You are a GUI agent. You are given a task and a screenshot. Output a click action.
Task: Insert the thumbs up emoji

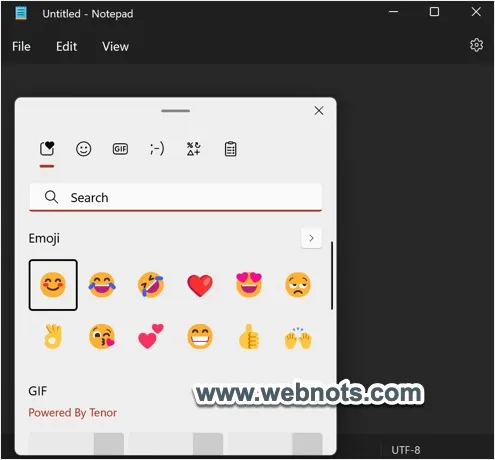pyautogui.click(x=249, y=337)
